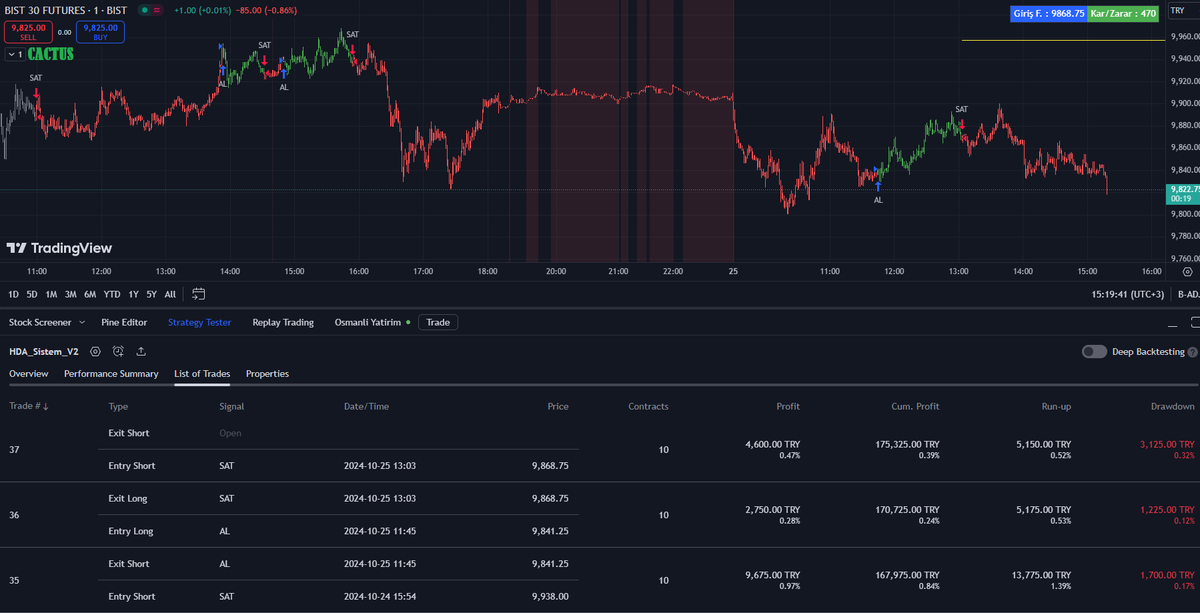Open Deep Backtesting help question mark
This screenshot has height=613, width=1200.
(x=1190, y=352)
